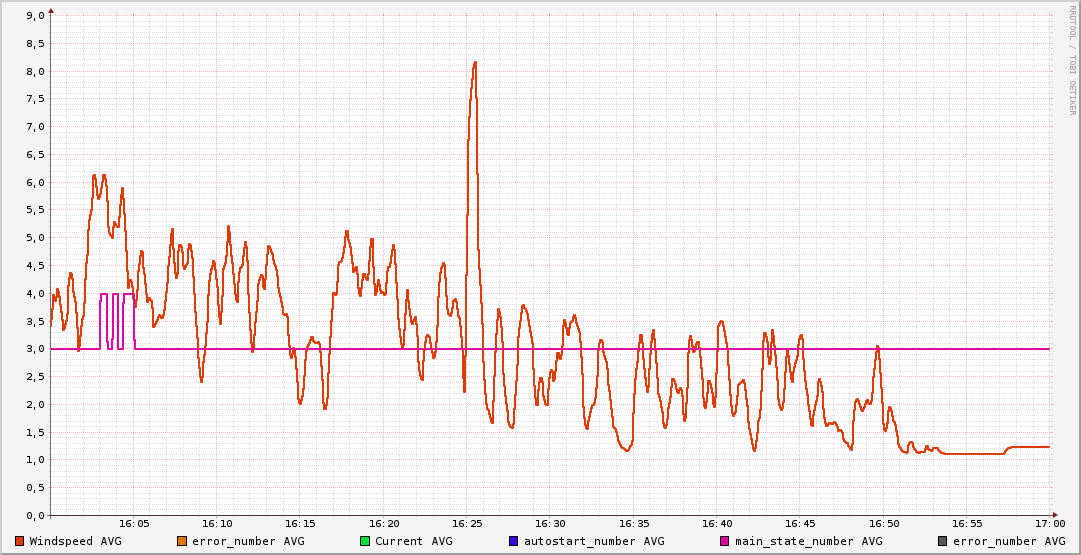
Task: Click the tallest windspeed peak above 8,0
Action: click(x=474, y=63)
